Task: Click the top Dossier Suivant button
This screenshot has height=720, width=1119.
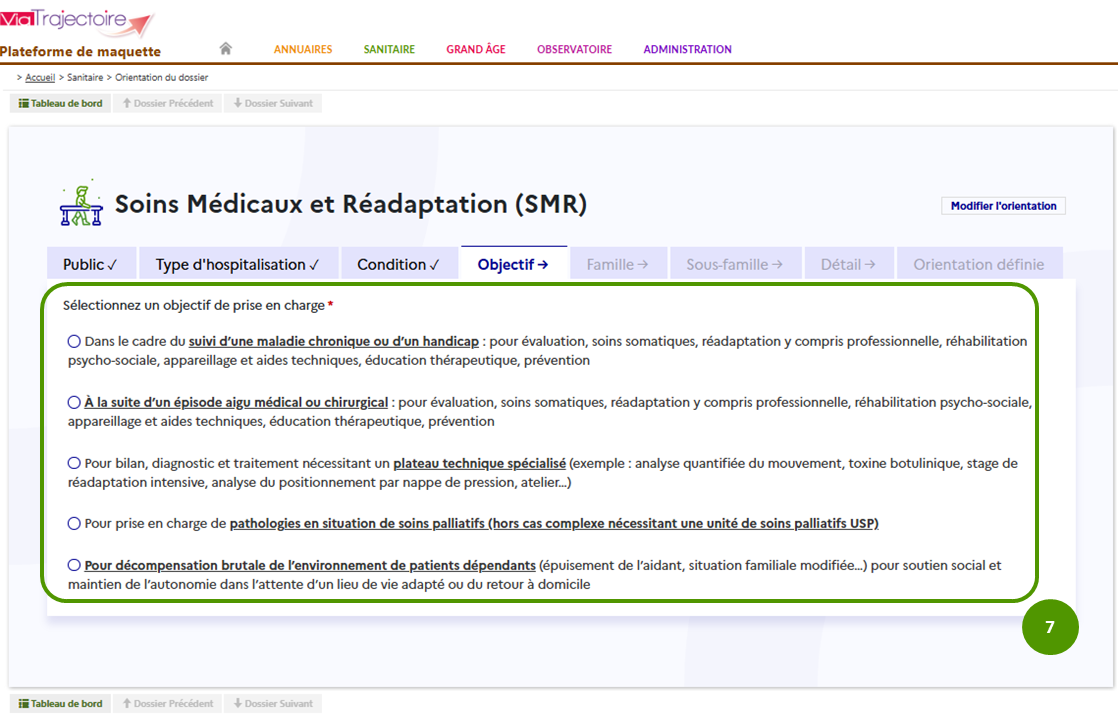Action: pos(273,103)
